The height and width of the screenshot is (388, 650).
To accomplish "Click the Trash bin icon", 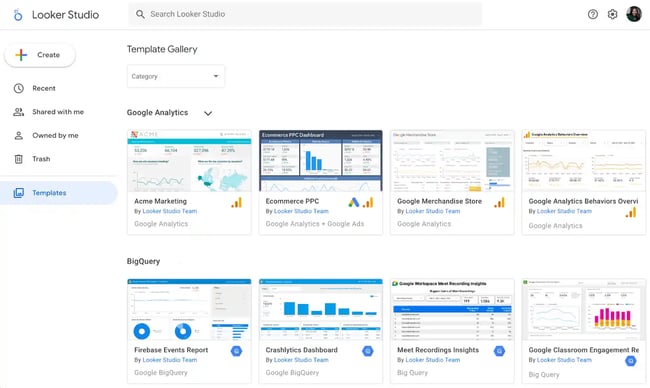I will point(19,159).
